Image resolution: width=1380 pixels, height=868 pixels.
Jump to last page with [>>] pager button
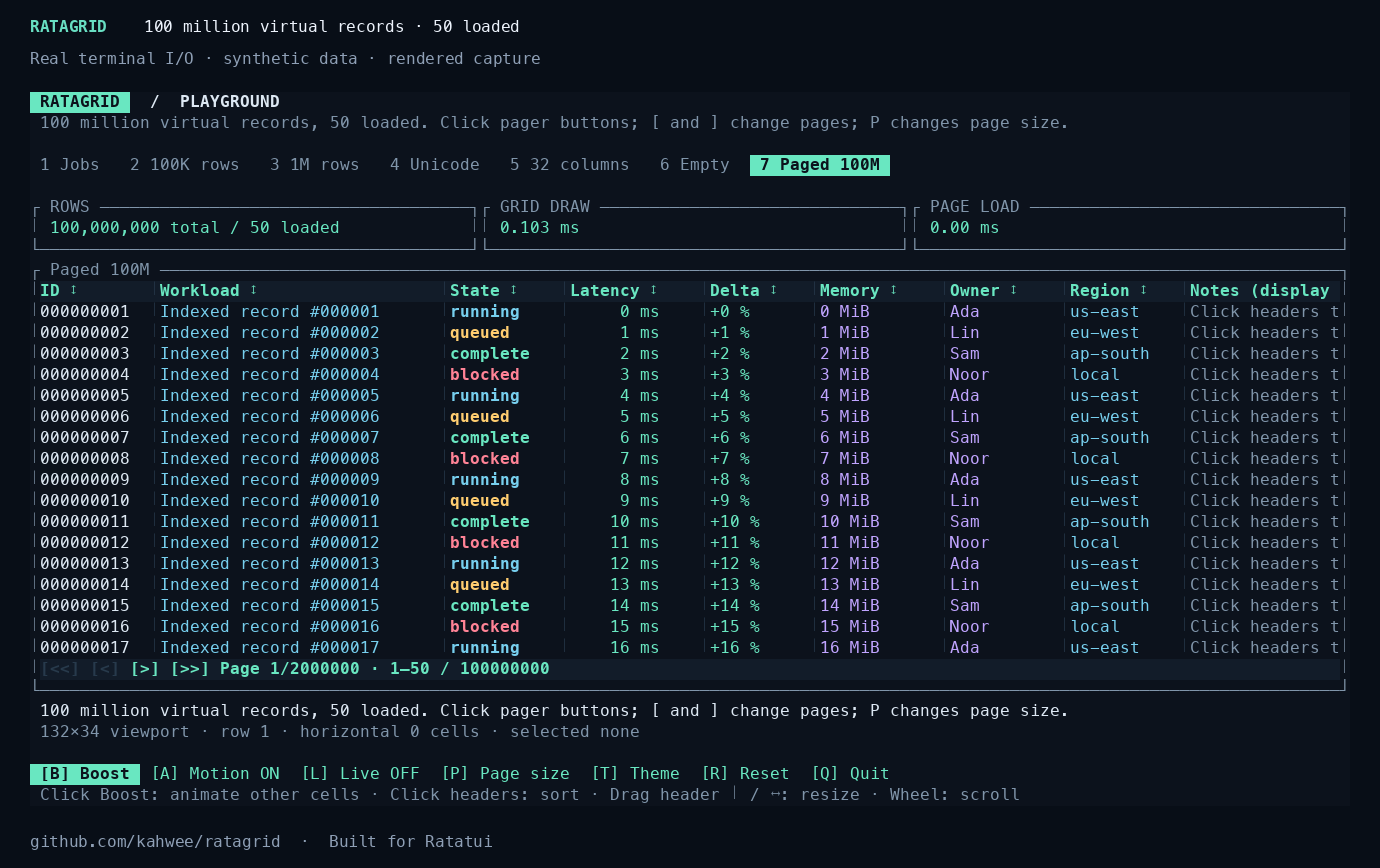190,669
